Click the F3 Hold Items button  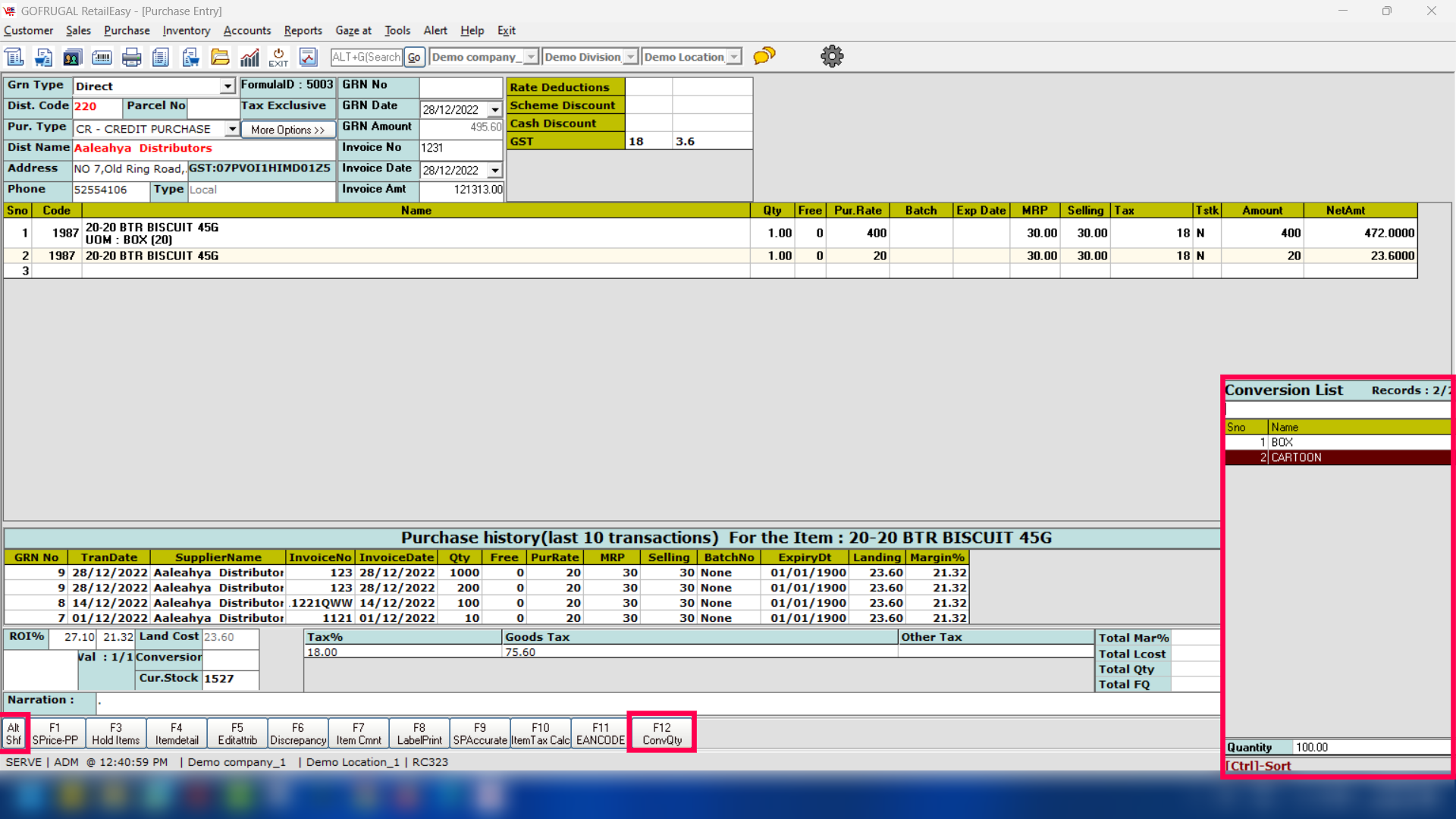115,733
